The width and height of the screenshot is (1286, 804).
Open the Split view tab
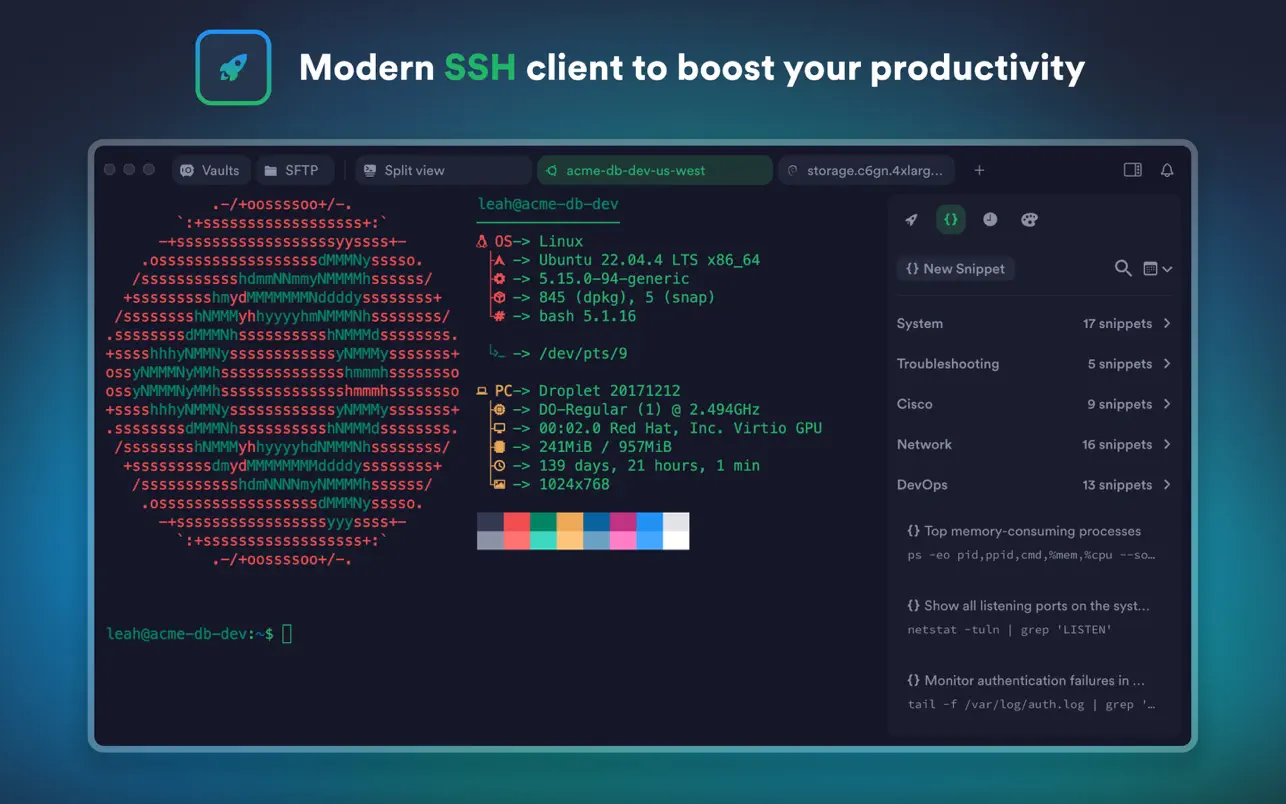pyautogui.click(x=444, y=170)
